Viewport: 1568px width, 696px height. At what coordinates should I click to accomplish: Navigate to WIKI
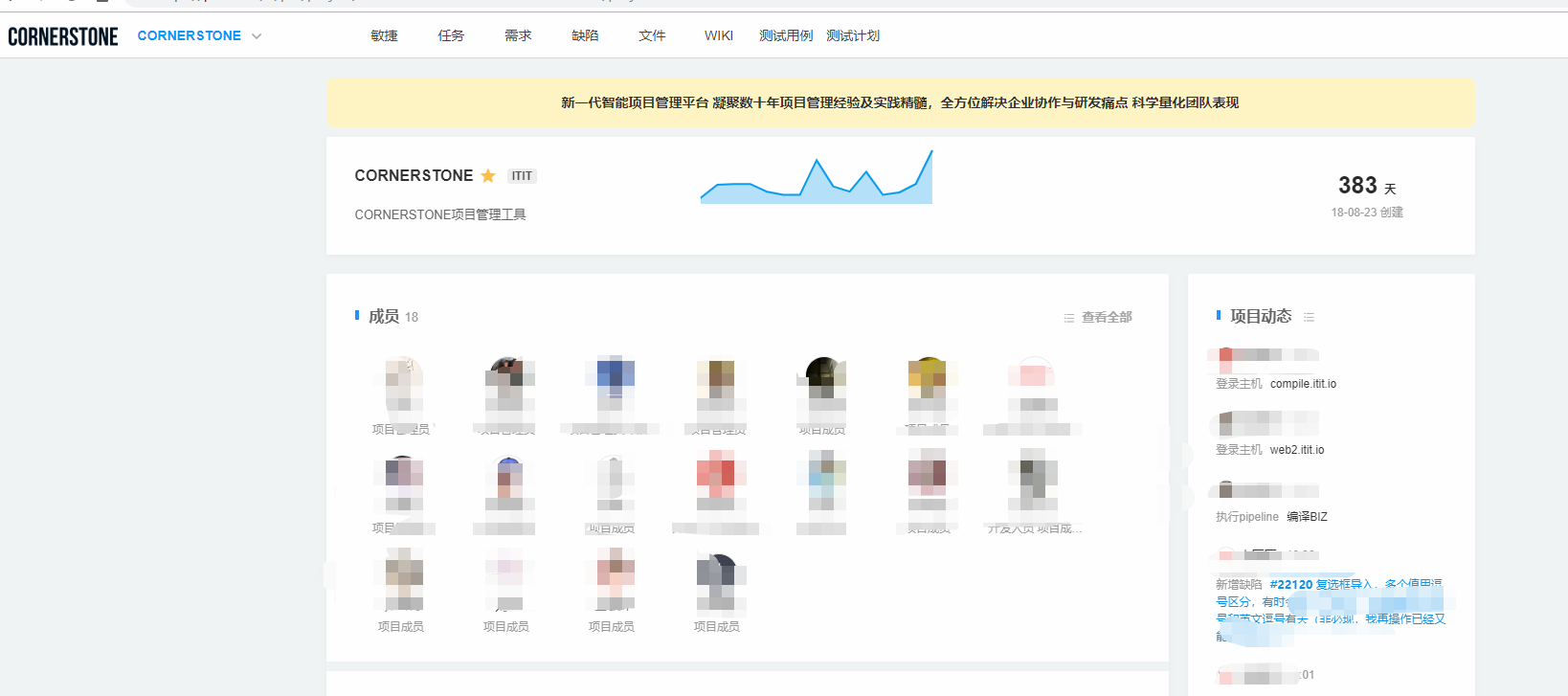coord(719,35)
